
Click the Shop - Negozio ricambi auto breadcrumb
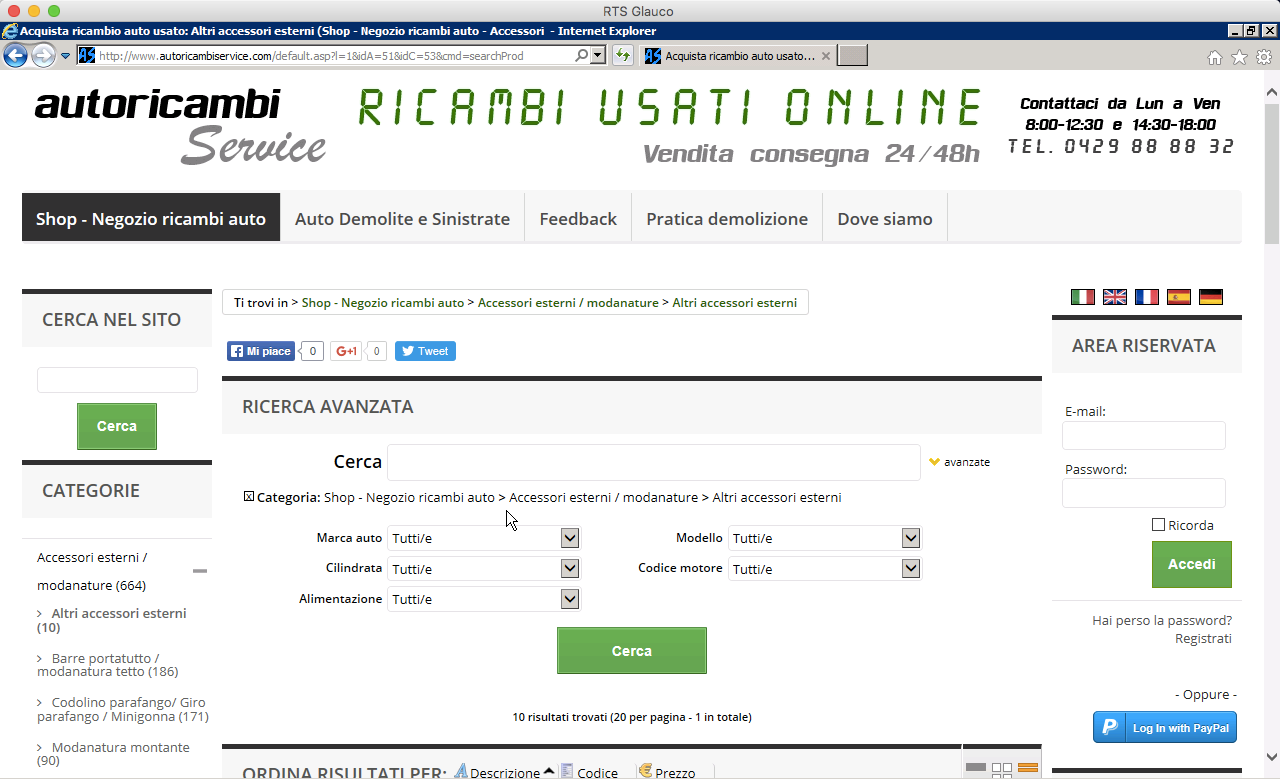coord(383,302)
